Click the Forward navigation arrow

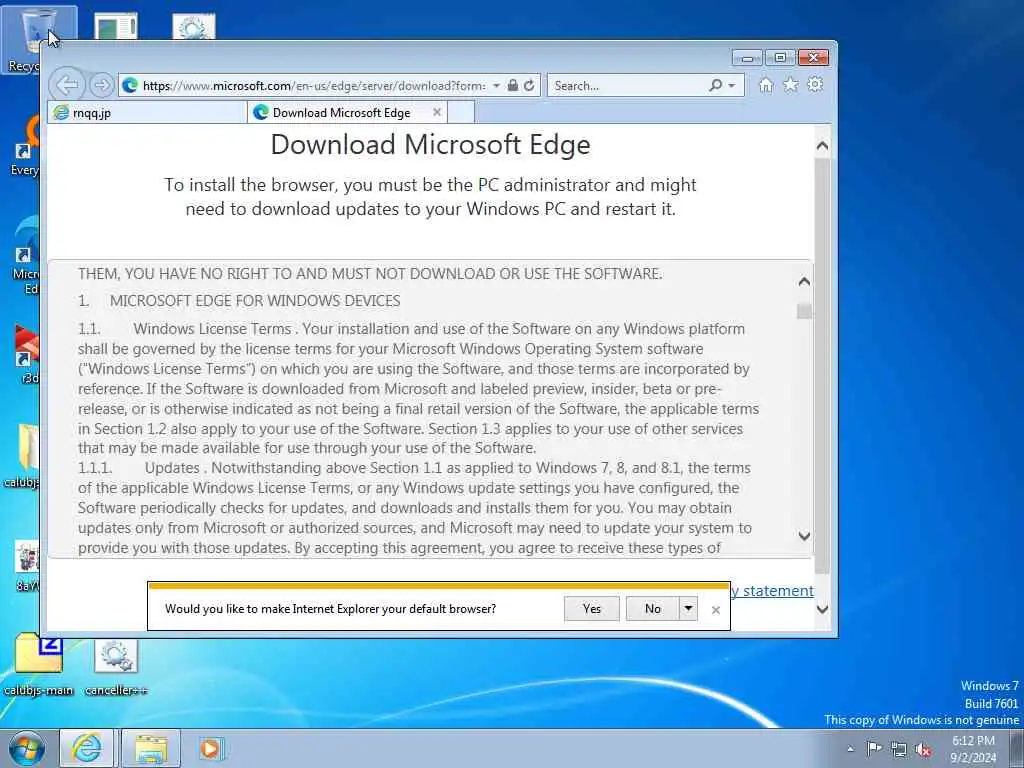101,85
